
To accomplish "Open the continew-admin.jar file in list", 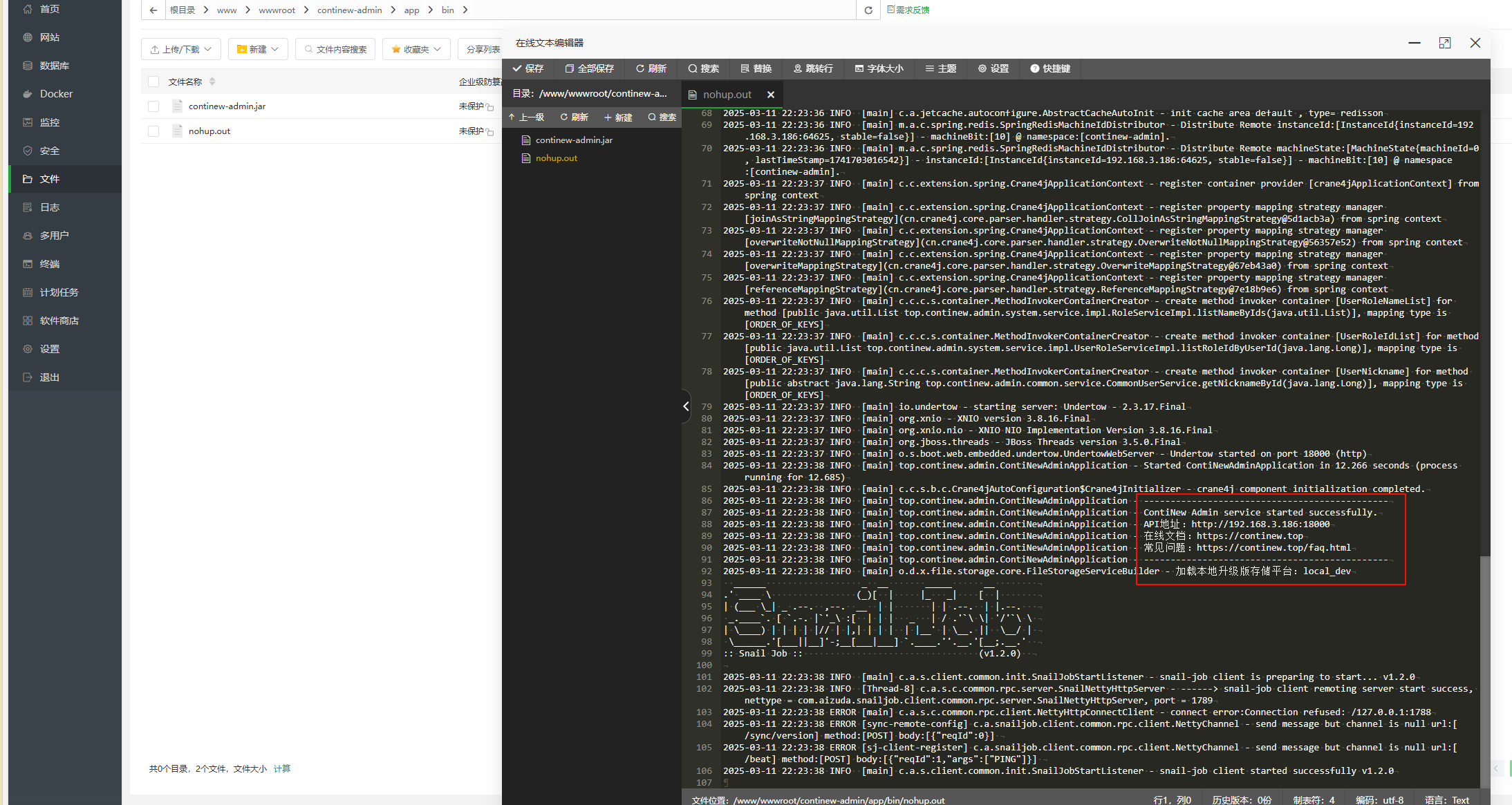I will click(227, 106).
